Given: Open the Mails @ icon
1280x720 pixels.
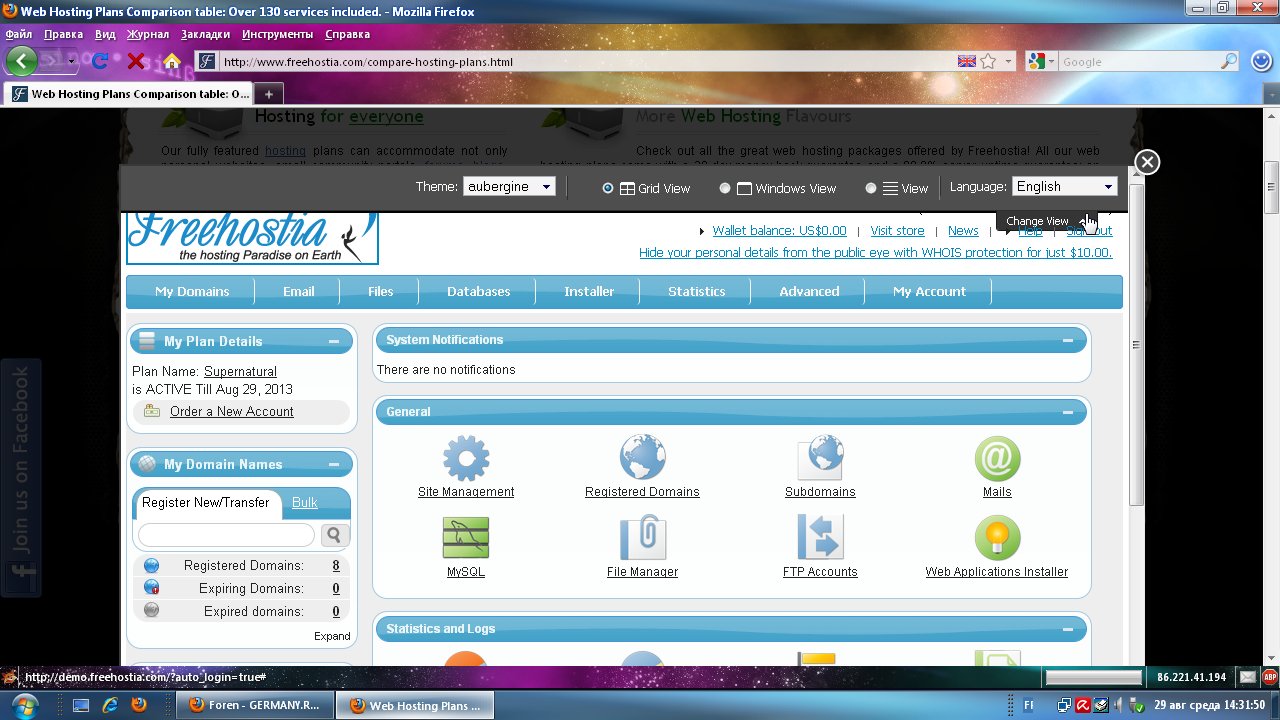Looking at the screenshot, I should pos(997,459).
